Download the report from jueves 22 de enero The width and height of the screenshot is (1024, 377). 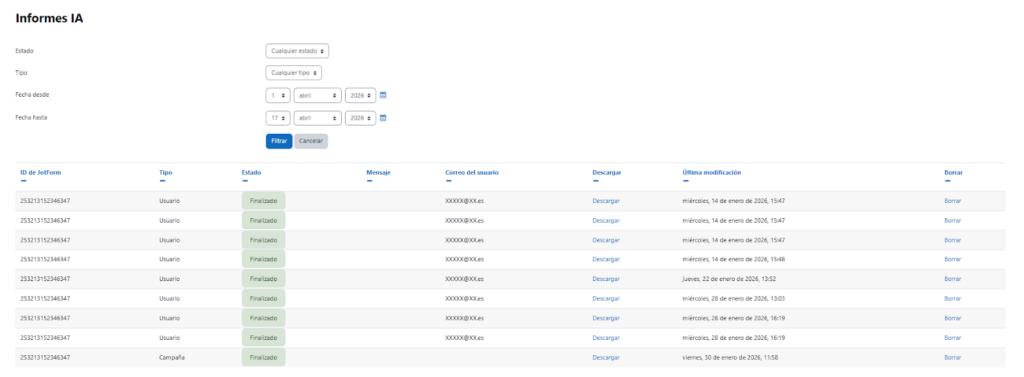pyautogui.click(x=606, y=279)
